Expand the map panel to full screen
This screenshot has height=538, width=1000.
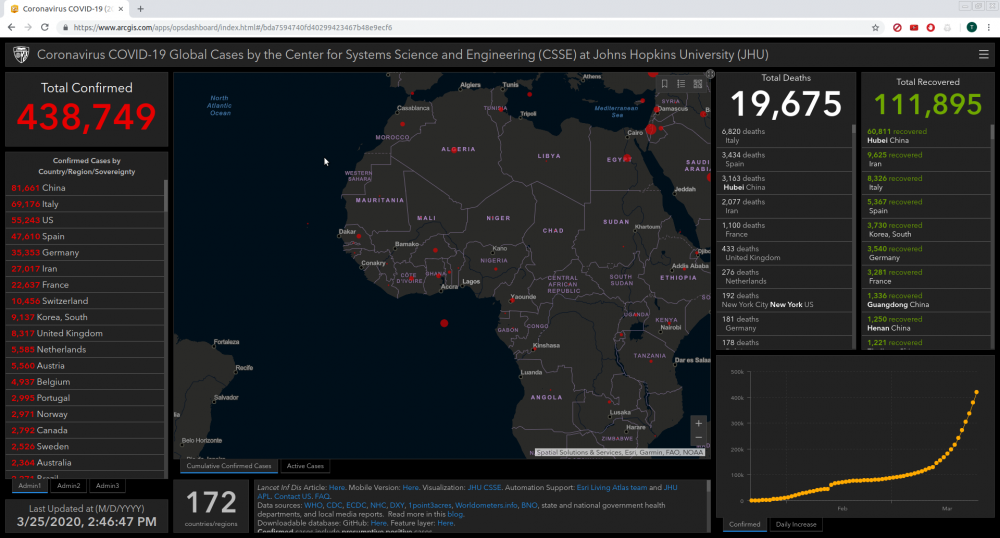point(710,74)
